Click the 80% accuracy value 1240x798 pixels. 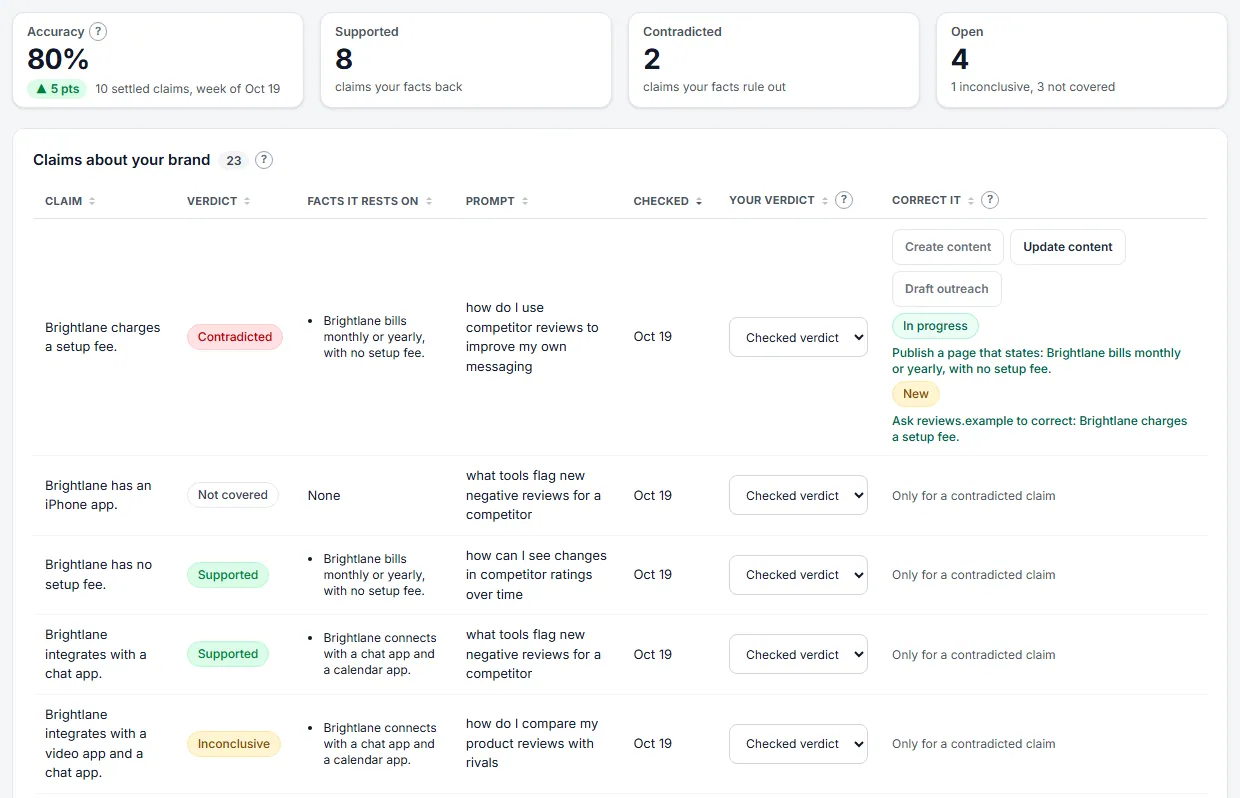point(58,60)
